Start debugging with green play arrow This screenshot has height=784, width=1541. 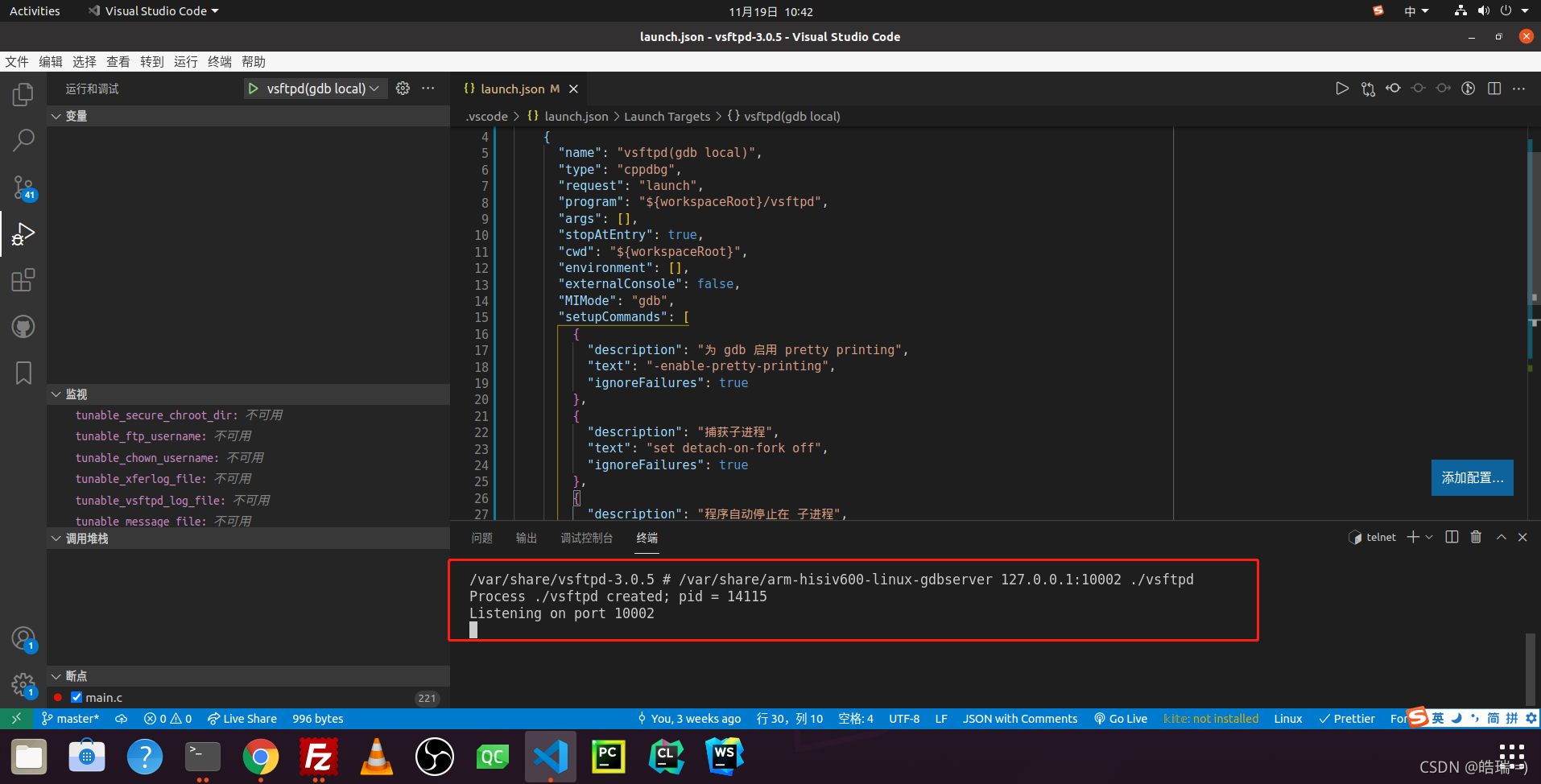253,89
